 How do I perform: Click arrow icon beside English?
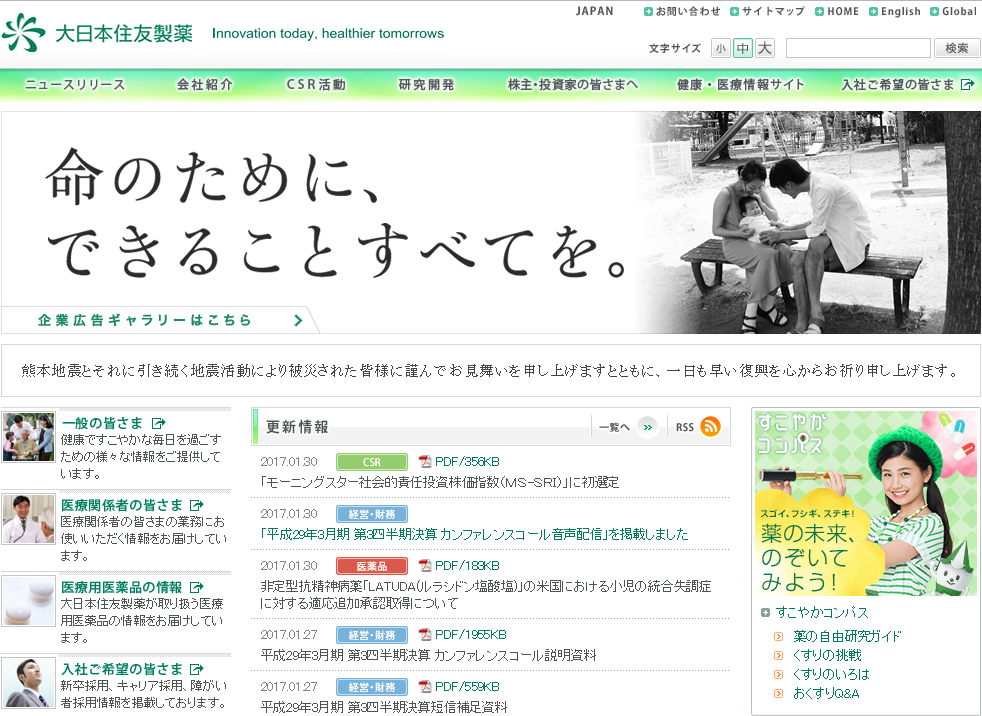[x=873, y=11]
